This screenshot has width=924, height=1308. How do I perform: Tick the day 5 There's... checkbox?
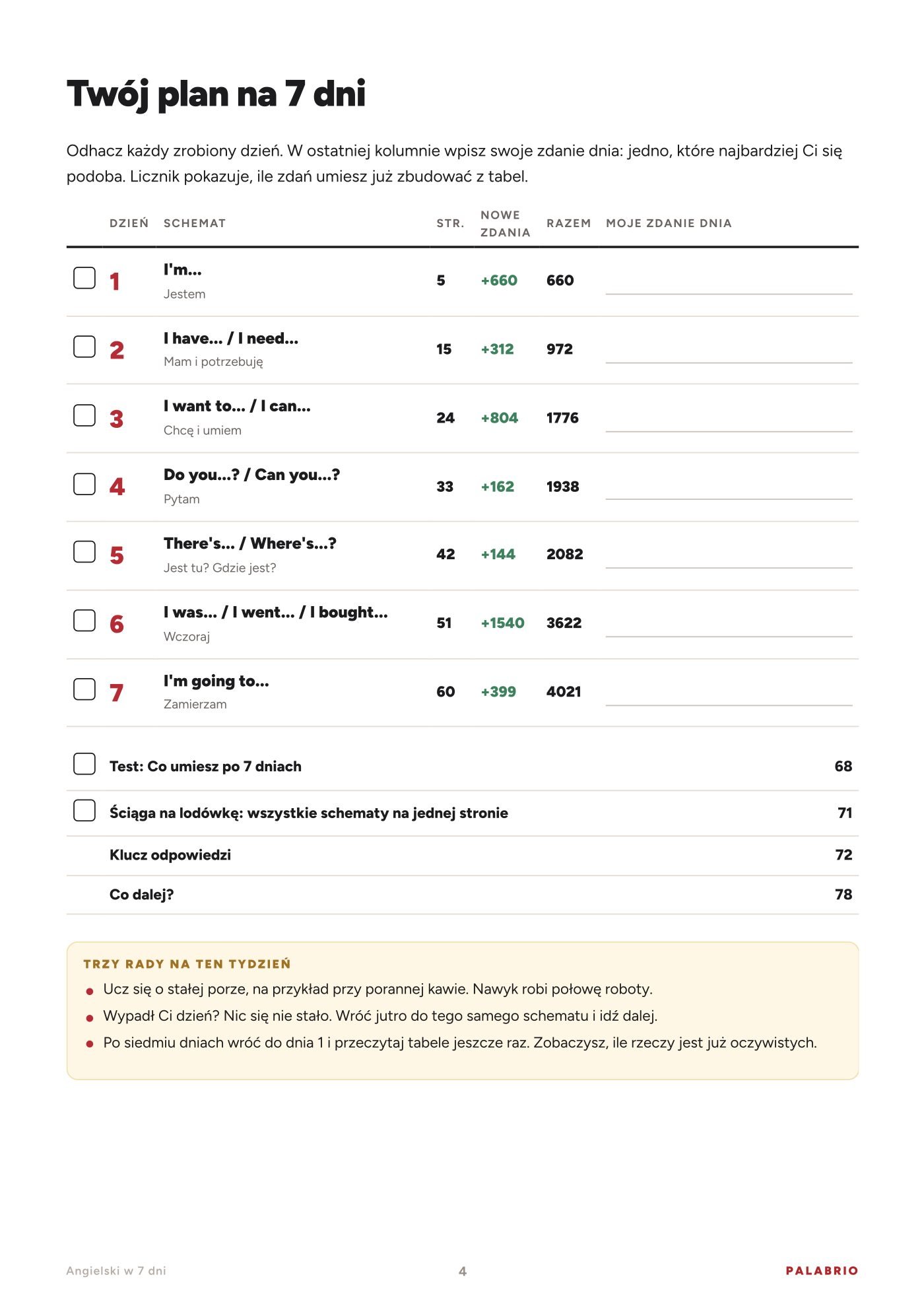(84, 552)
